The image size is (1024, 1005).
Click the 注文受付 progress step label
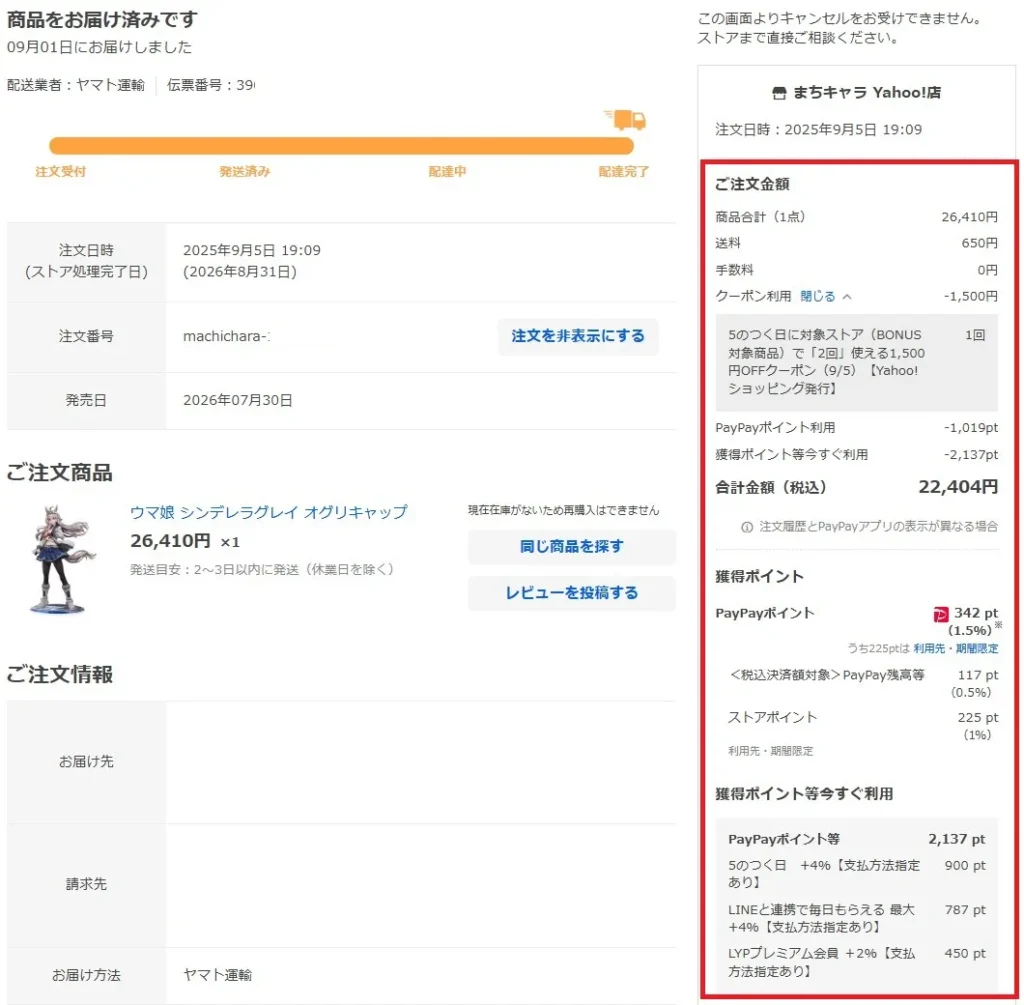click(x=61, y=172)
